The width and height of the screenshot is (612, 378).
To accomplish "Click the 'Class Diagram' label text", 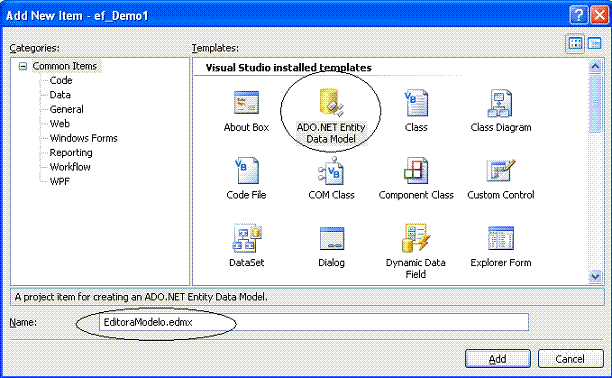I will (x=501, y=127).
